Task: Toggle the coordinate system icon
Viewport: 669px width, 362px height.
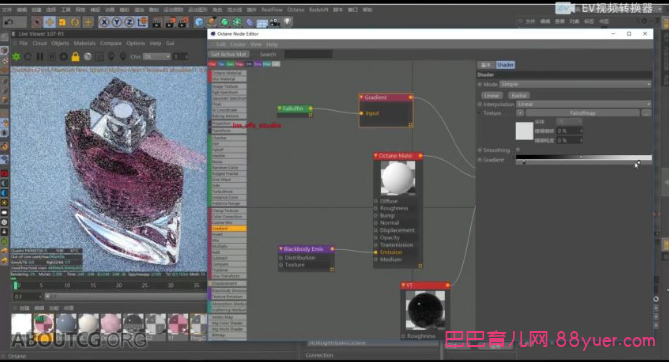Action: 143,22
